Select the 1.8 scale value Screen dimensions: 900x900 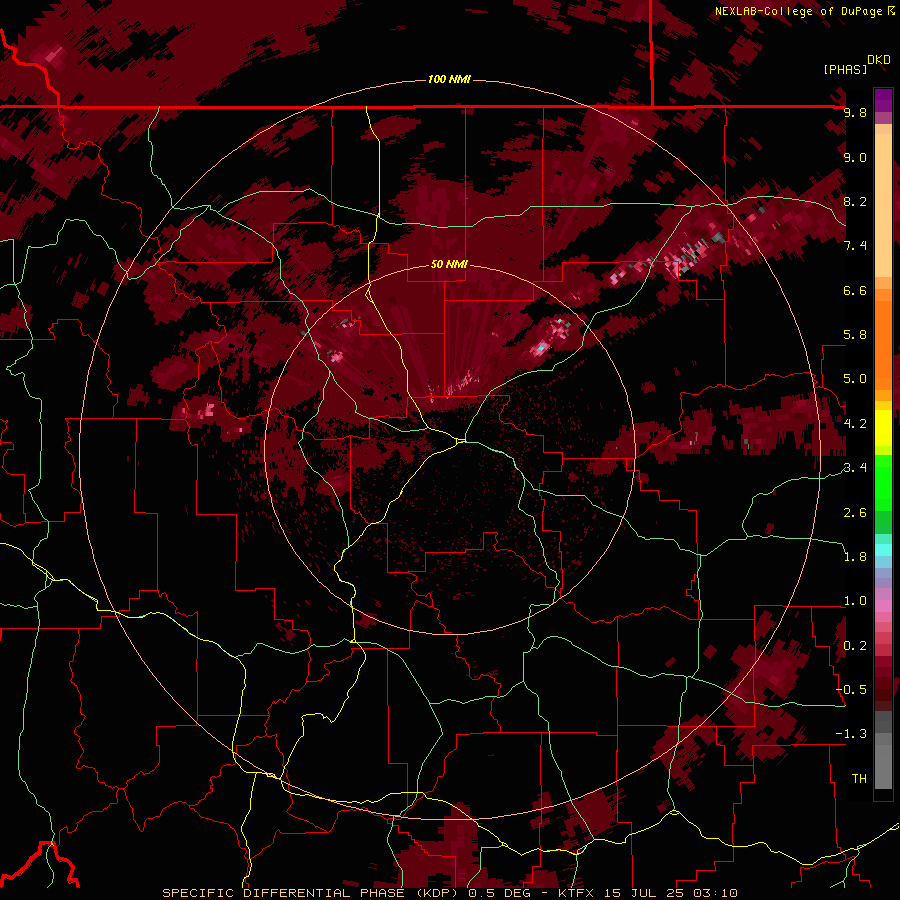pos(855,557)
